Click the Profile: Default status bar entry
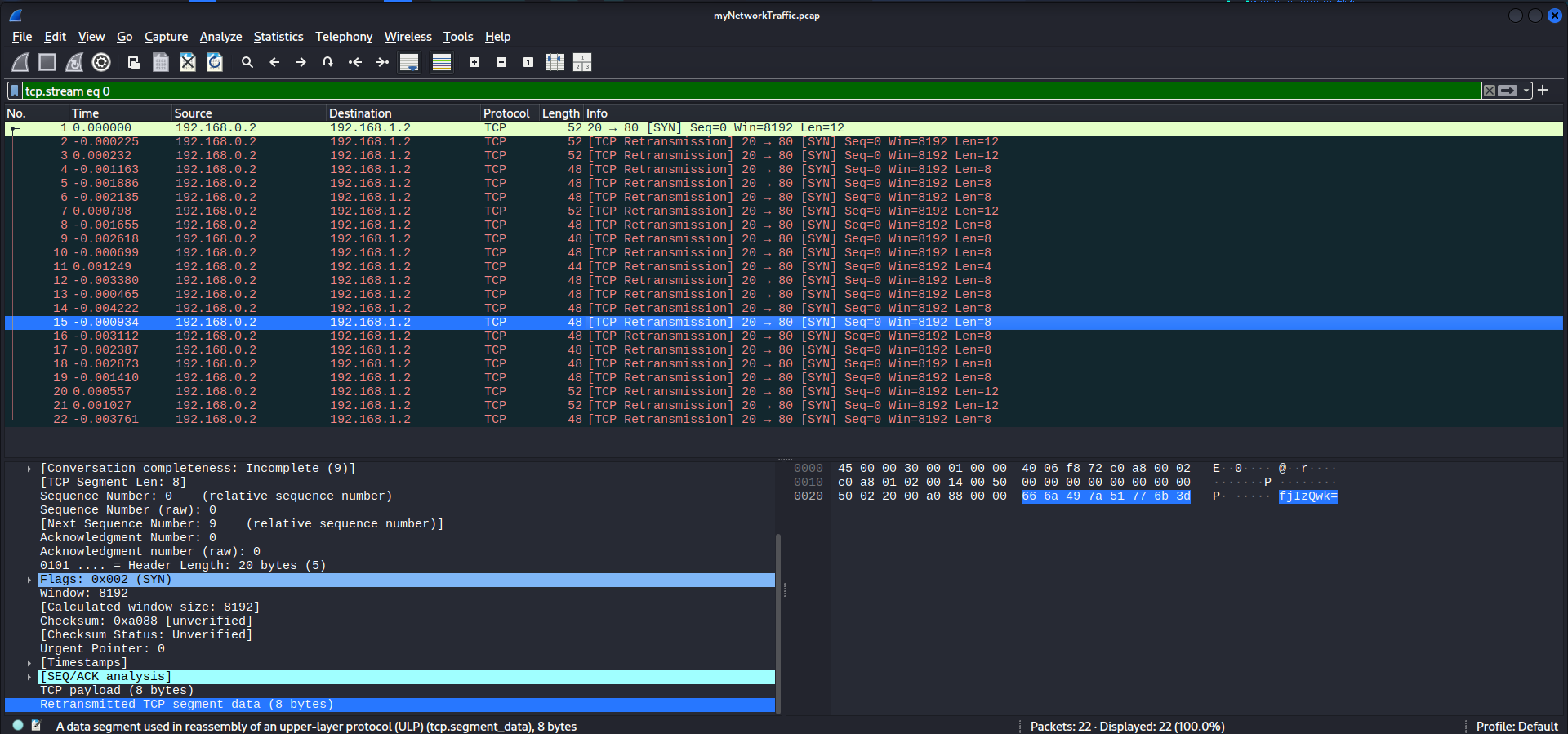This screenshot has width=1568, height=734. click(1517, 726)
